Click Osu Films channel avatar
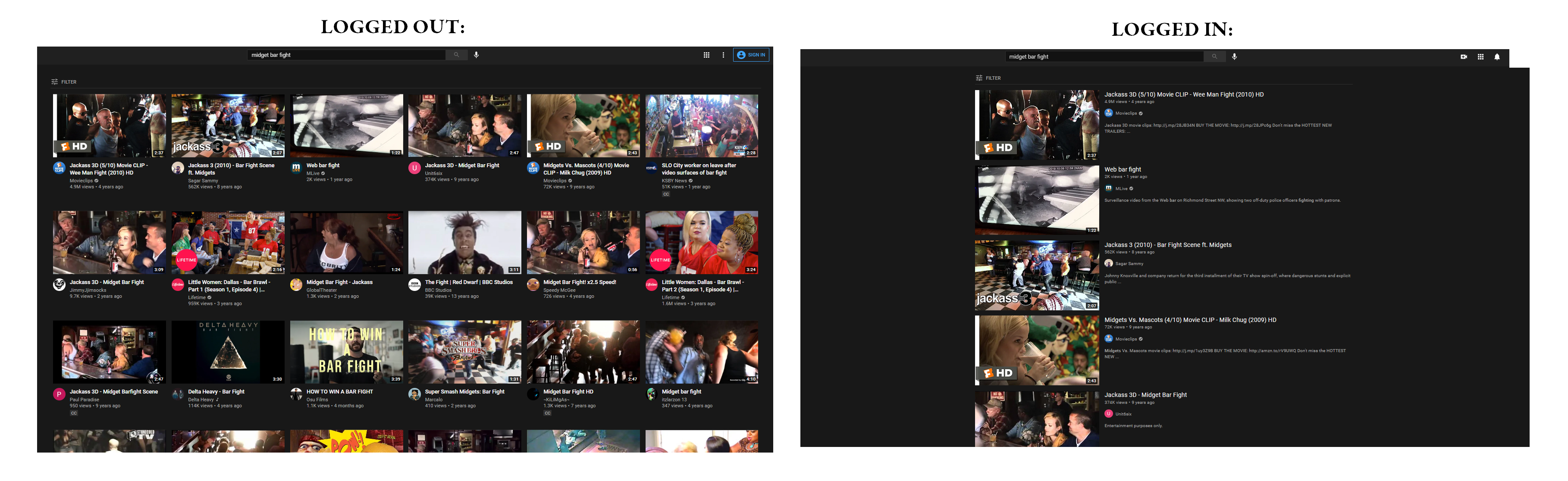Image resolution: width=1568 pixels, height=481 pixels. pos(296,394)
